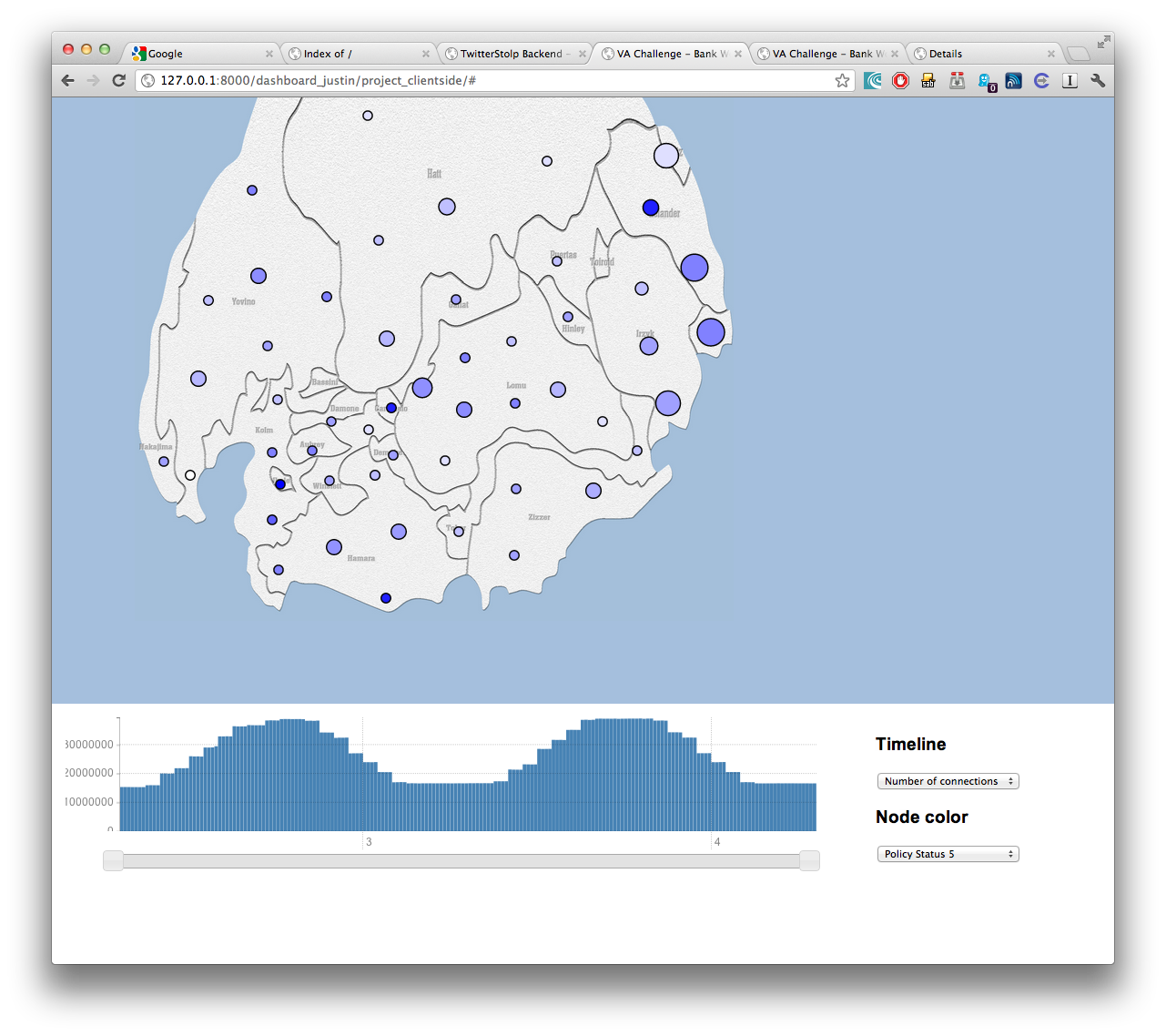Select the small node left of the Yovino label

208,300
